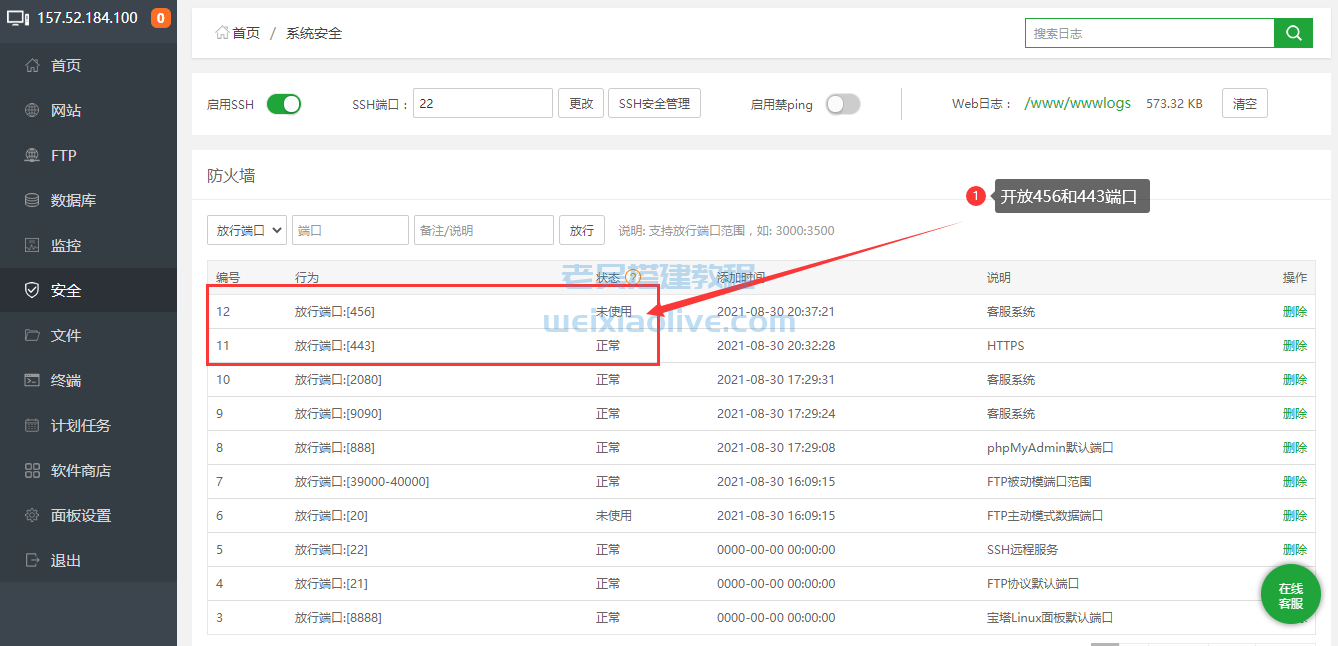
Task: Open the /www/wwwlogs web log path
Action: click(1077, 104)
